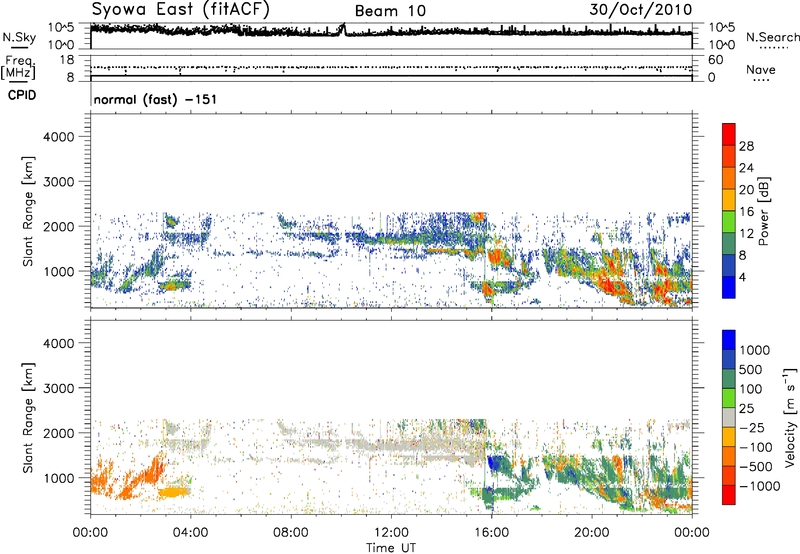The image size is (800, 554).
Task: Click the 'Syowa East (fitACF)' title text
Action: tap(180, 9)
